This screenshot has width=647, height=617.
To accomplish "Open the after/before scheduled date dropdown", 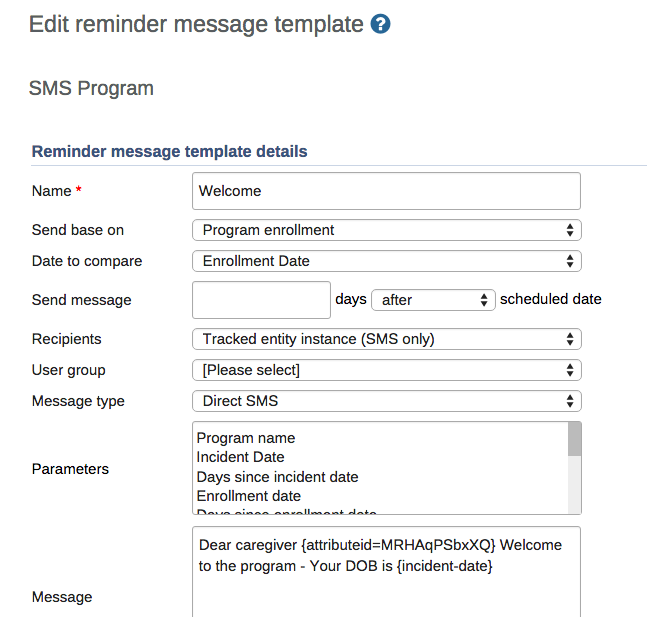I will (x=433, y=299).
